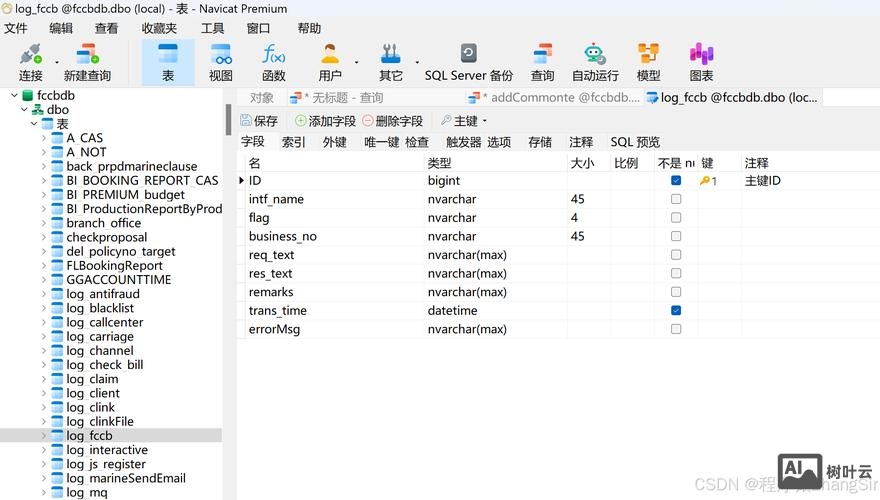Expand the log_fccb table tree node
Viewport: 880px width, 500px height.
point(44,436)
